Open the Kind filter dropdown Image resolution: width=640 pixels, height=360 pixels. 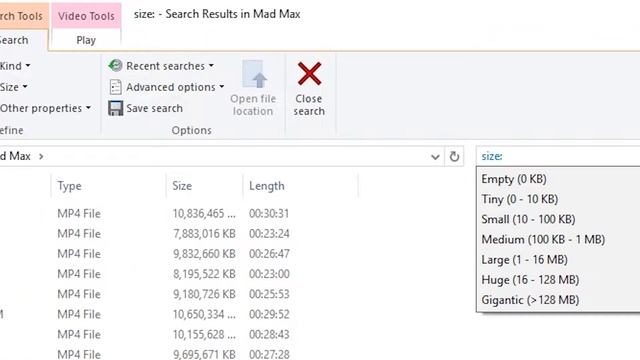[15, 66]
